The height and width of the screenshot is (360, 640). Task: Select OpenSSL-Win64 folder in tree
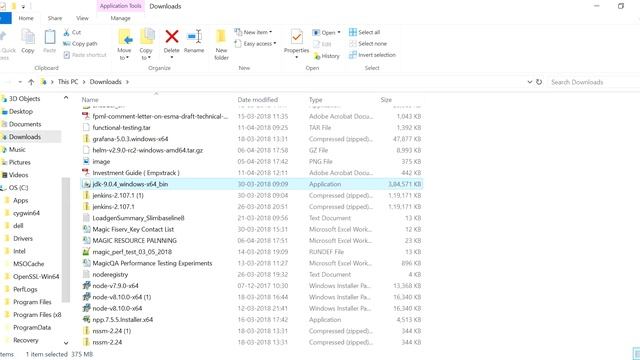tap(36, 276)
